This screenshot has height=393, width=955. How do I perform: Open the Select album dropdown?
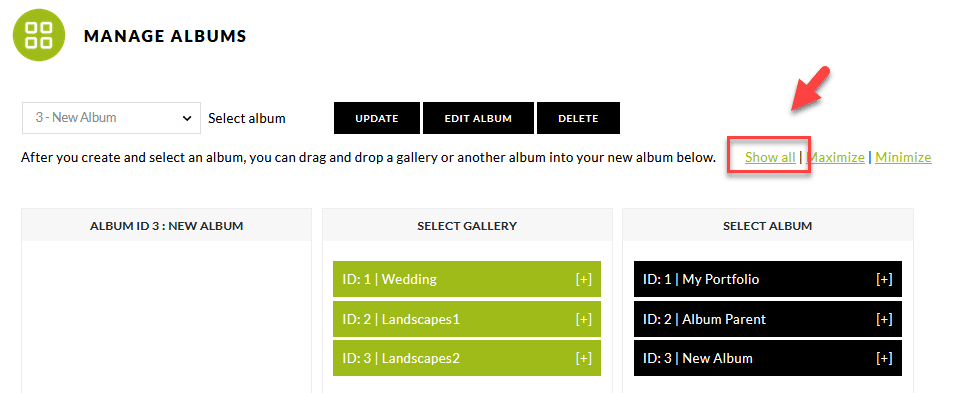[111, 118]
